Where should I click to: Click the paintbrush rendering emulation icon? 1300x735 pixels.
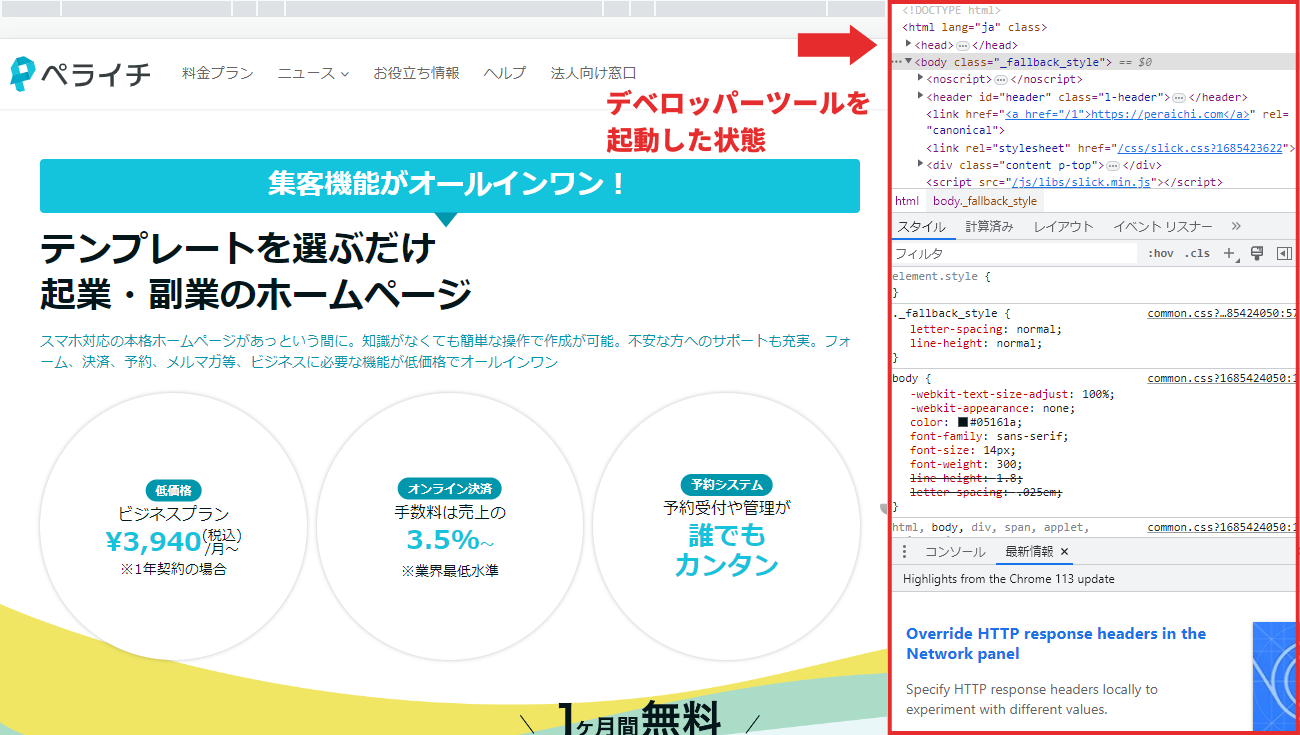1258,254
